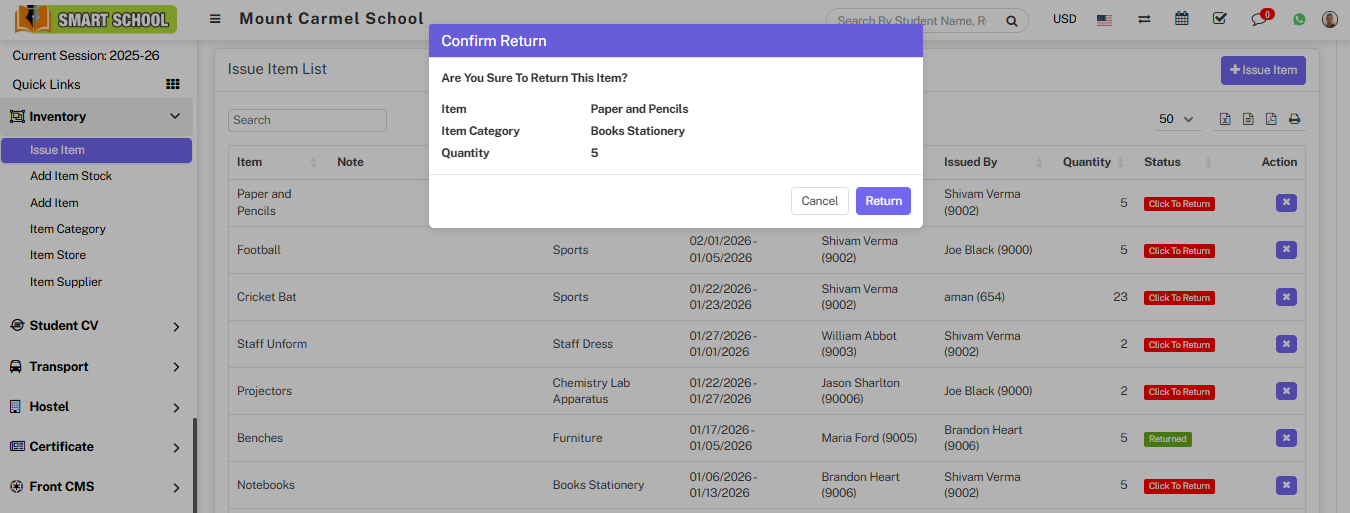1350x513 pixels.
Task: Open the language flag selector
Action: click(1104, 19)
